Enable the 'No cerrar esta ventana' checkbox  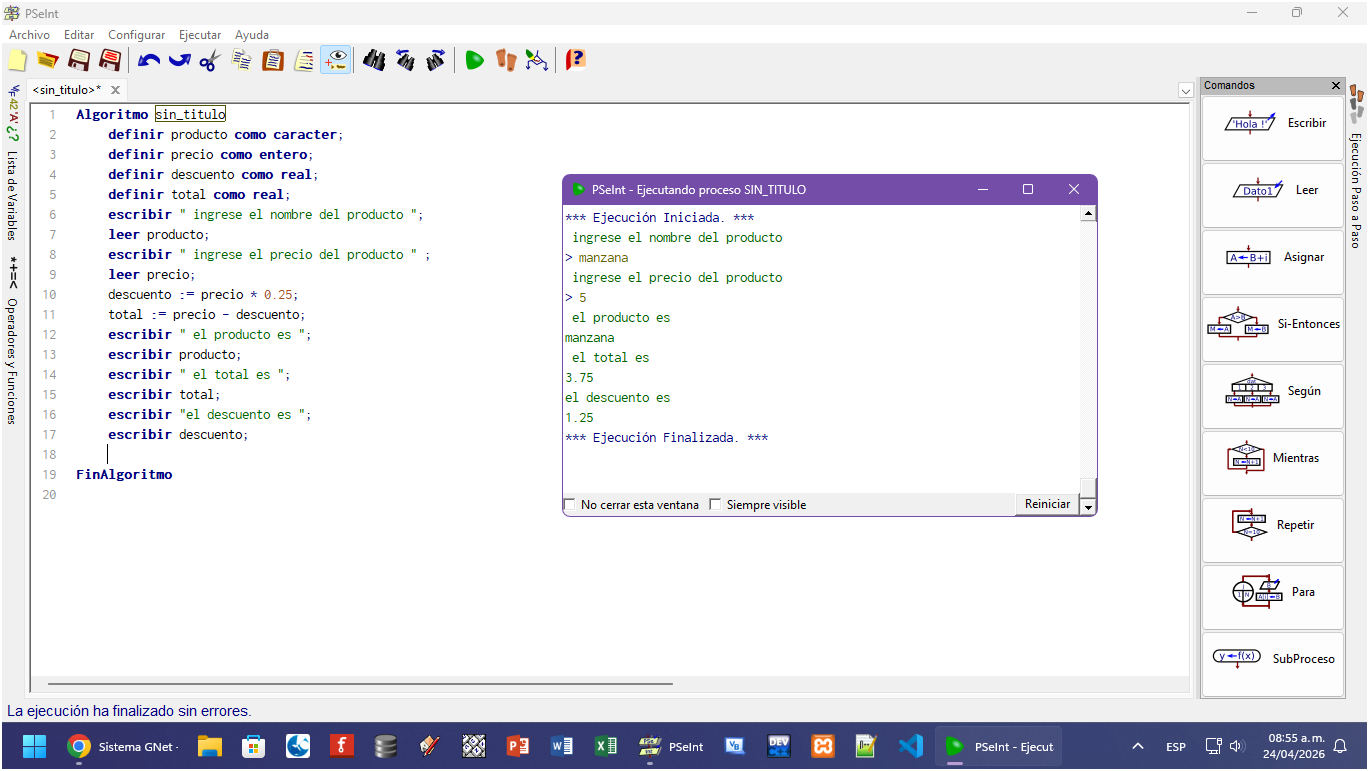tap(570, 505)
